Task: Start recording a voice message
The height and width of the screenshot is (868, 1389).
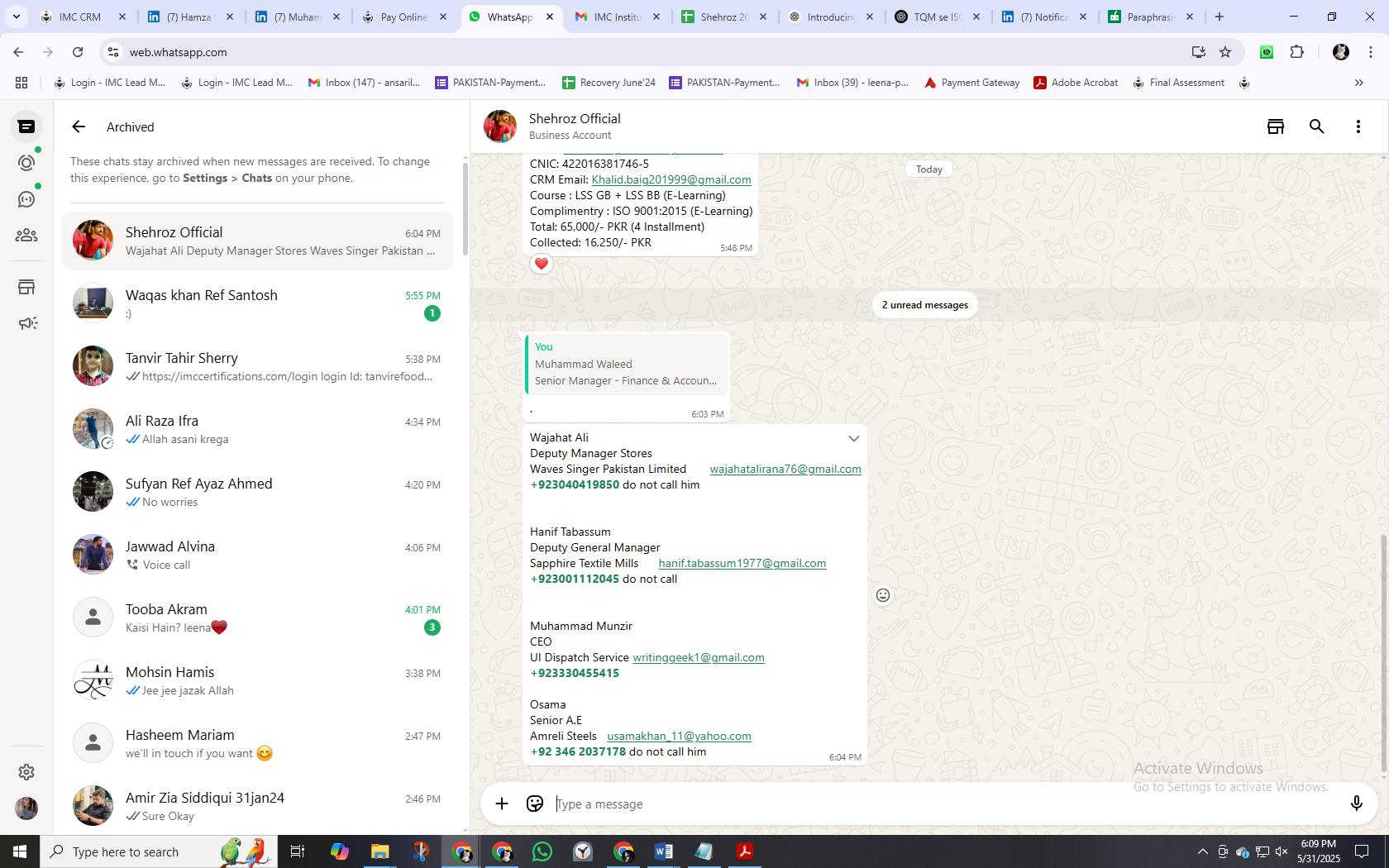Action: click(x=1356, y=804)
